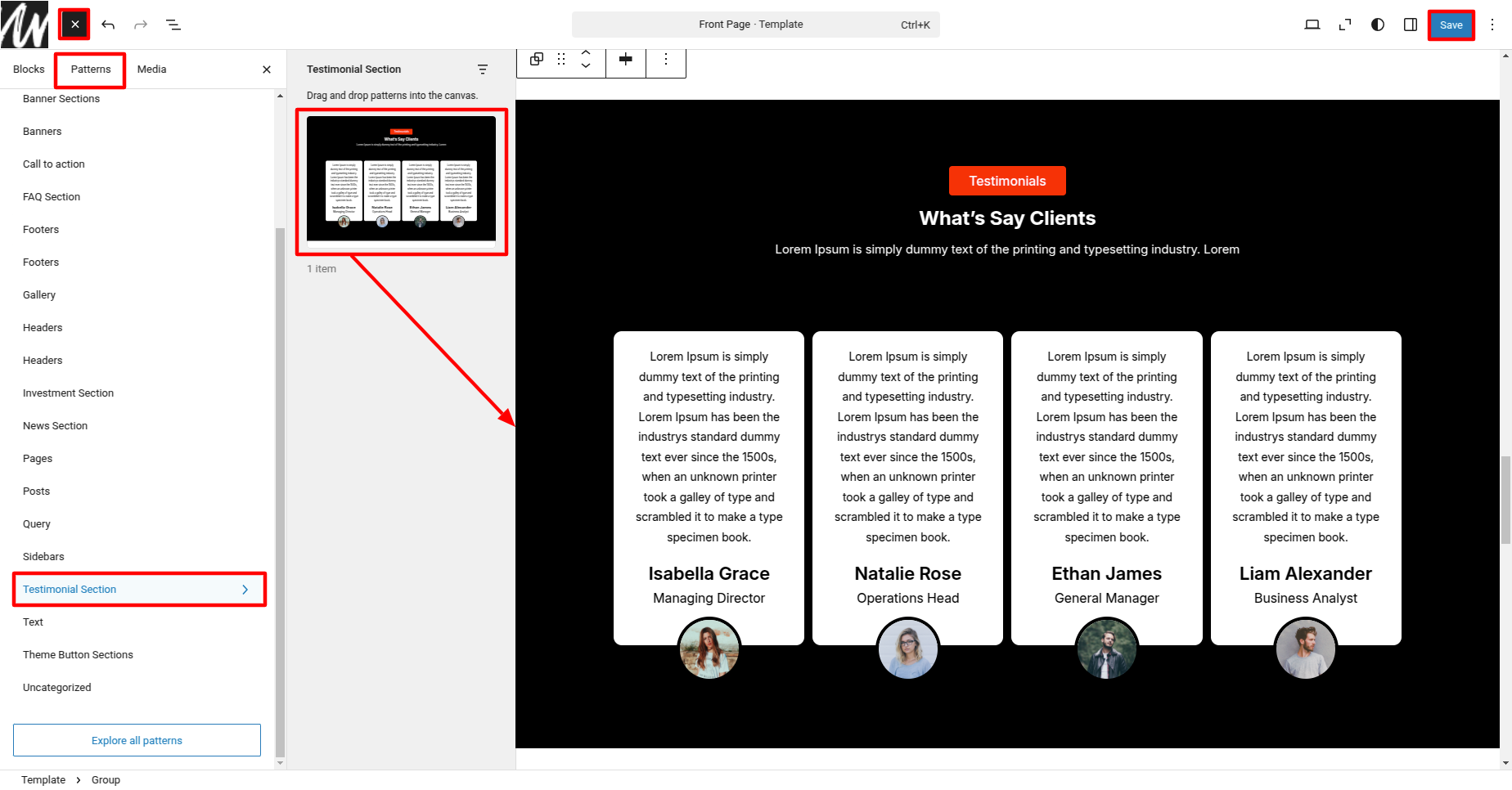Image resolution: width=1512 pixels, height=790 pixels.
Task: Switch to the Blocks tab
Action: pyautogui.click(x=29, y=70)
